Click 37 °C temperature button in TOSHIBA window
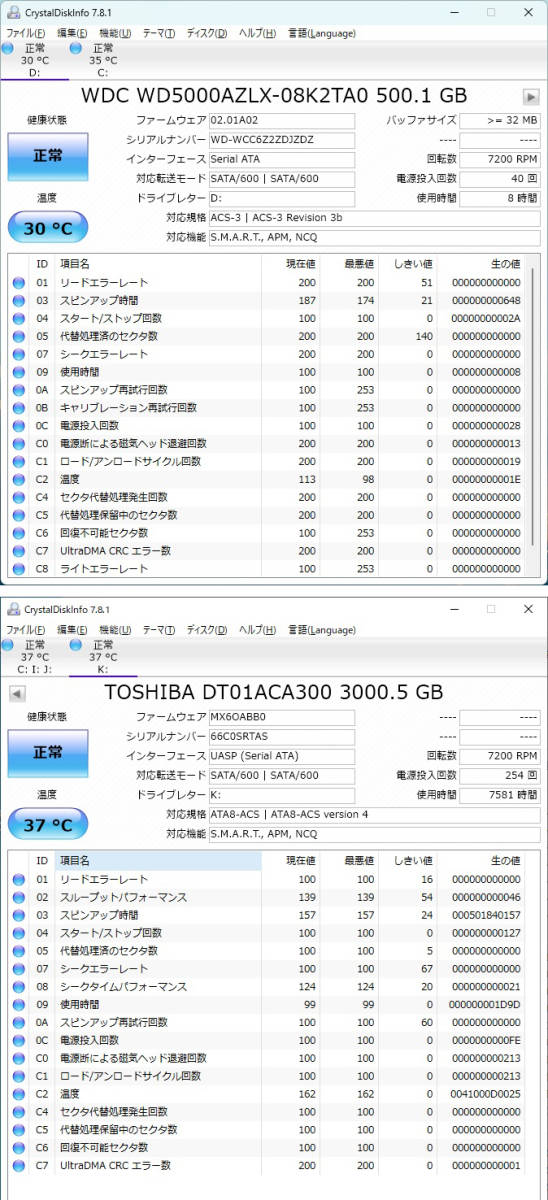The width and height of the screenshot is (548, 1200). [47, 826]
